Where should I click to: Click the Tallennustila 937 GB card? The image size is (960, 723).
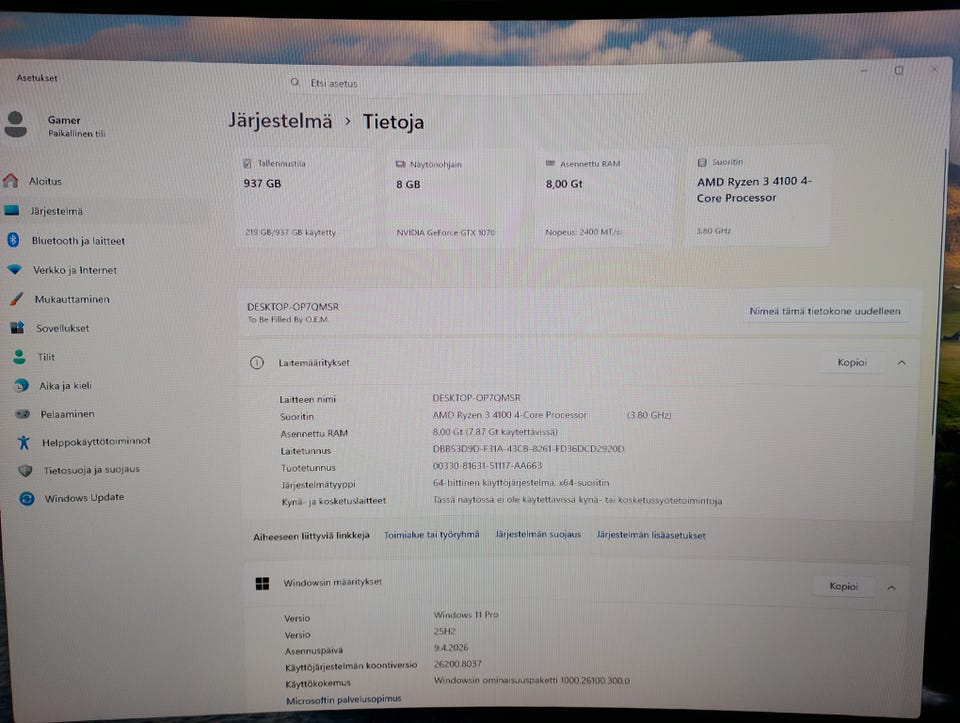click(x=304, y=197)
